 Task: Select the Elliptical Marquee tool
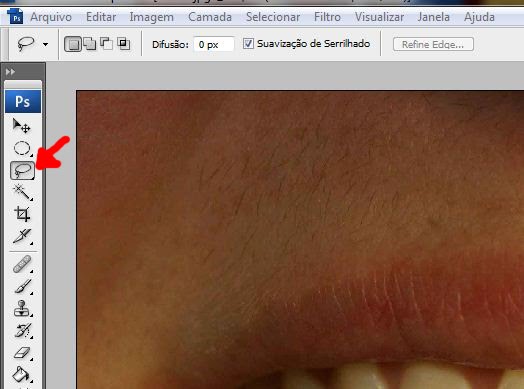coord(22,148)
